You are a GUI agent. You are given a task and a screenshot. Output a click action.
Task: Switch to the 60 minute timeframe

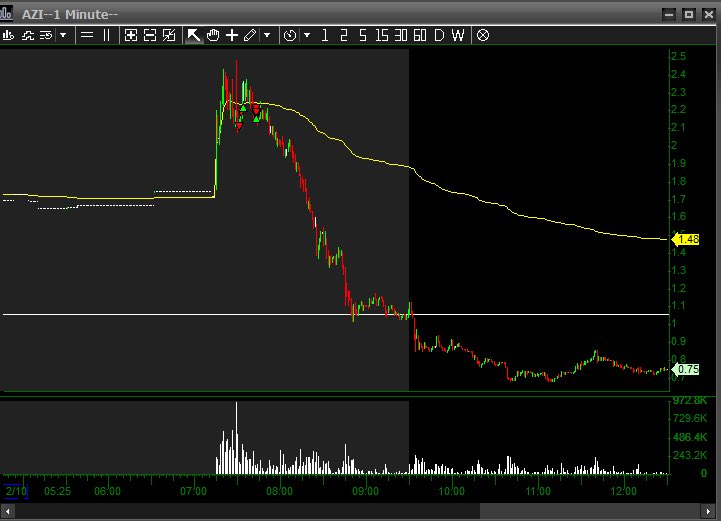[420, 35]
